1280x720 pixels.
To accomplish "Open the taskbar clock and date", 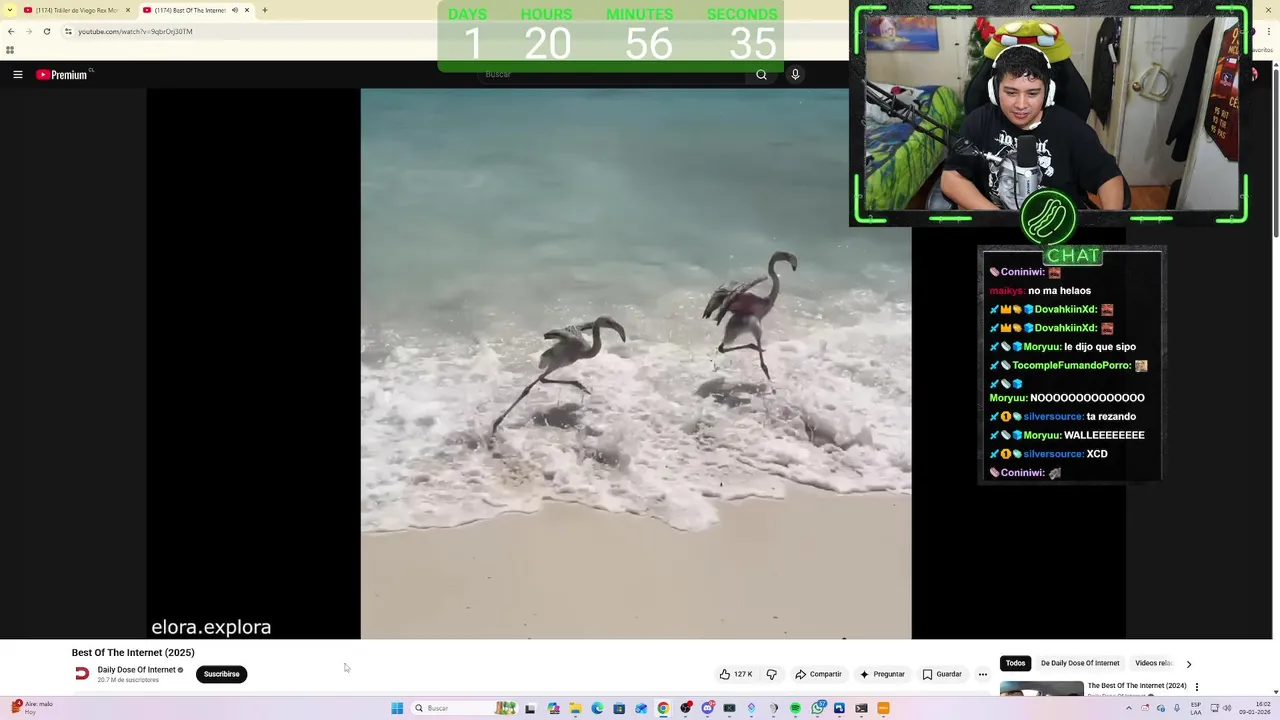I will (x=1255, y=708).
